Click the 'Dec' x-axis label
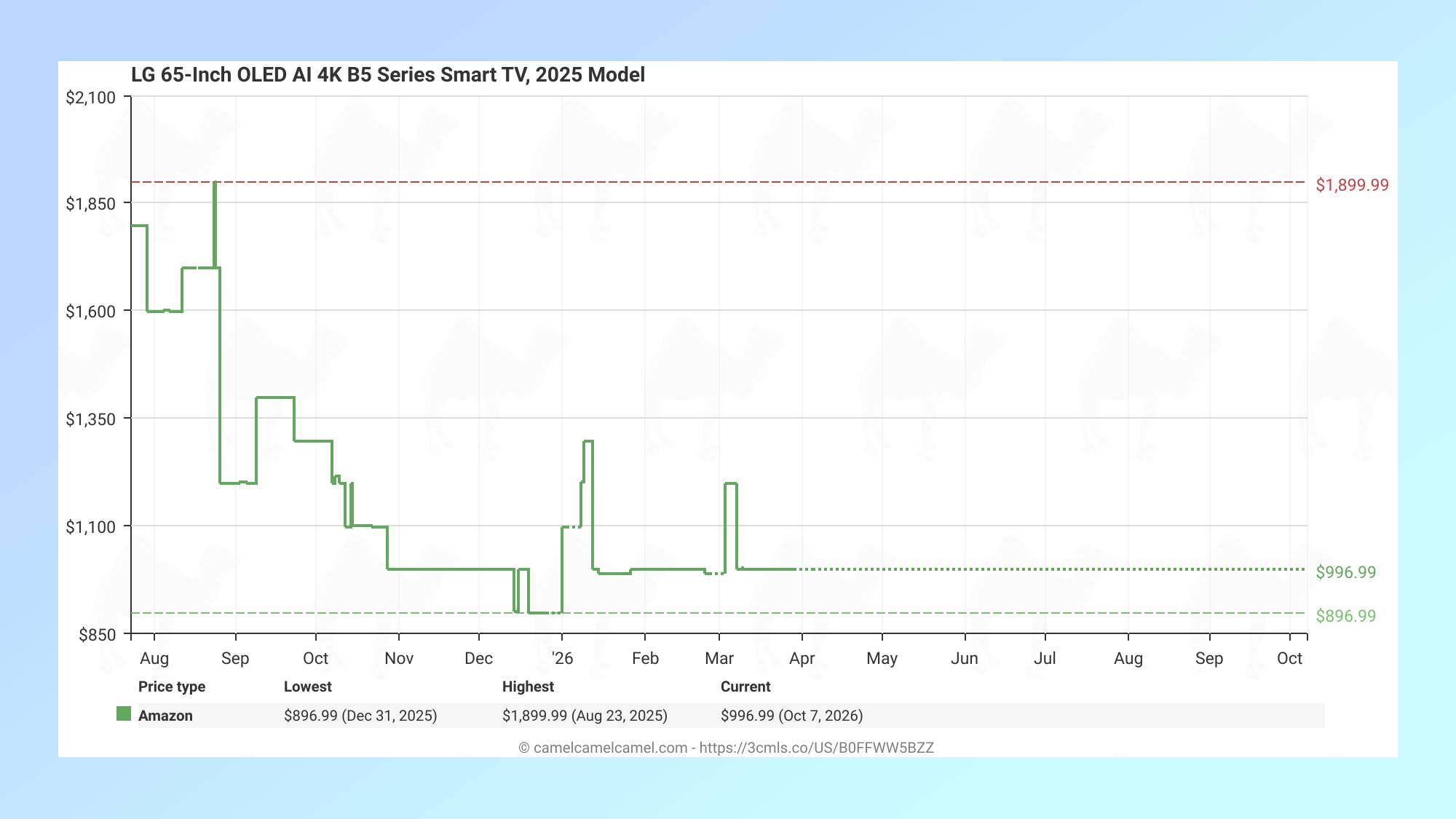This screenshot has height=819, width=1456. coord(479,658)
